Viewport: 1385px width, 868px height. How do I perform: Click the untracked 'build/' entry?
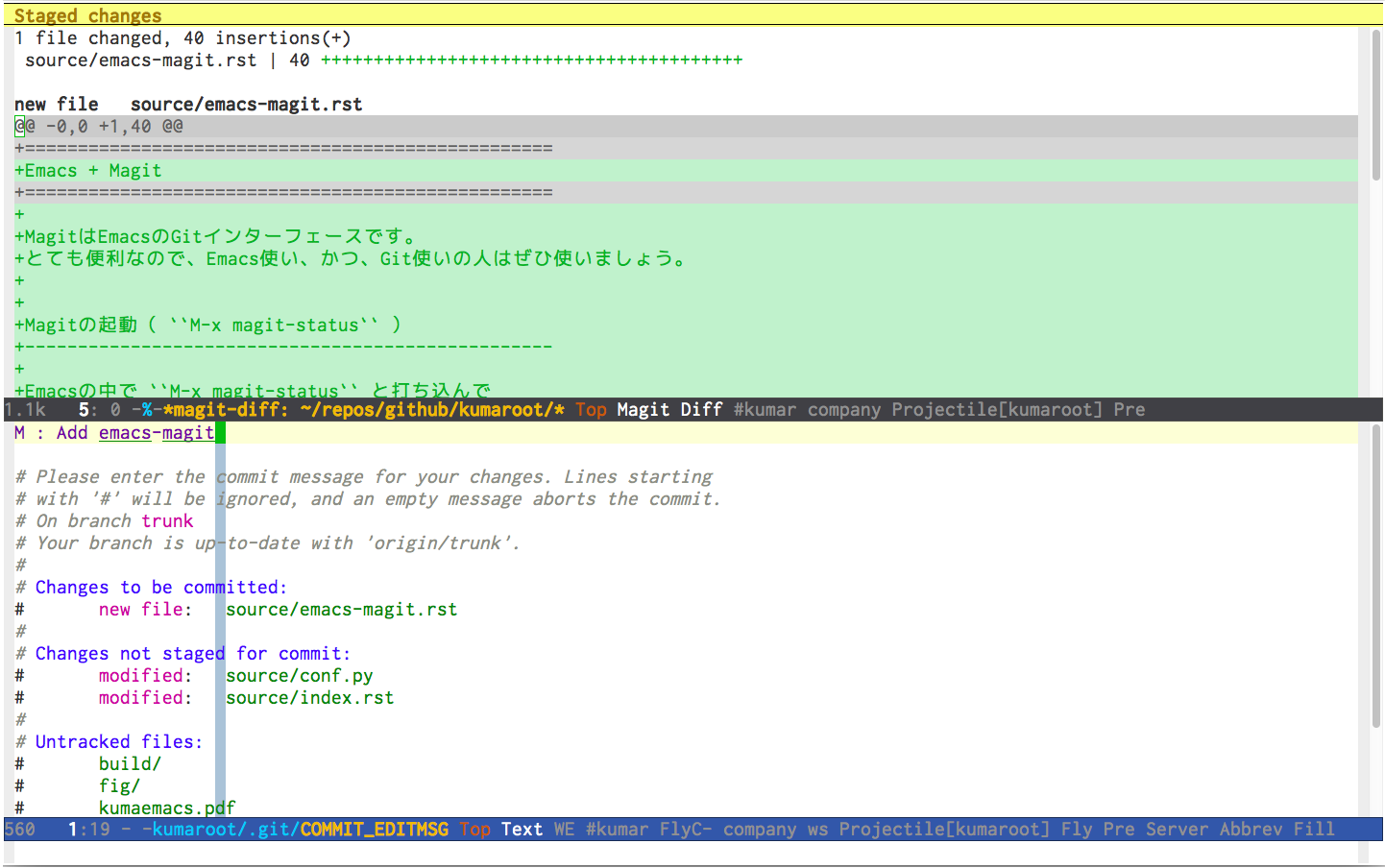click(x=130, y=763)
